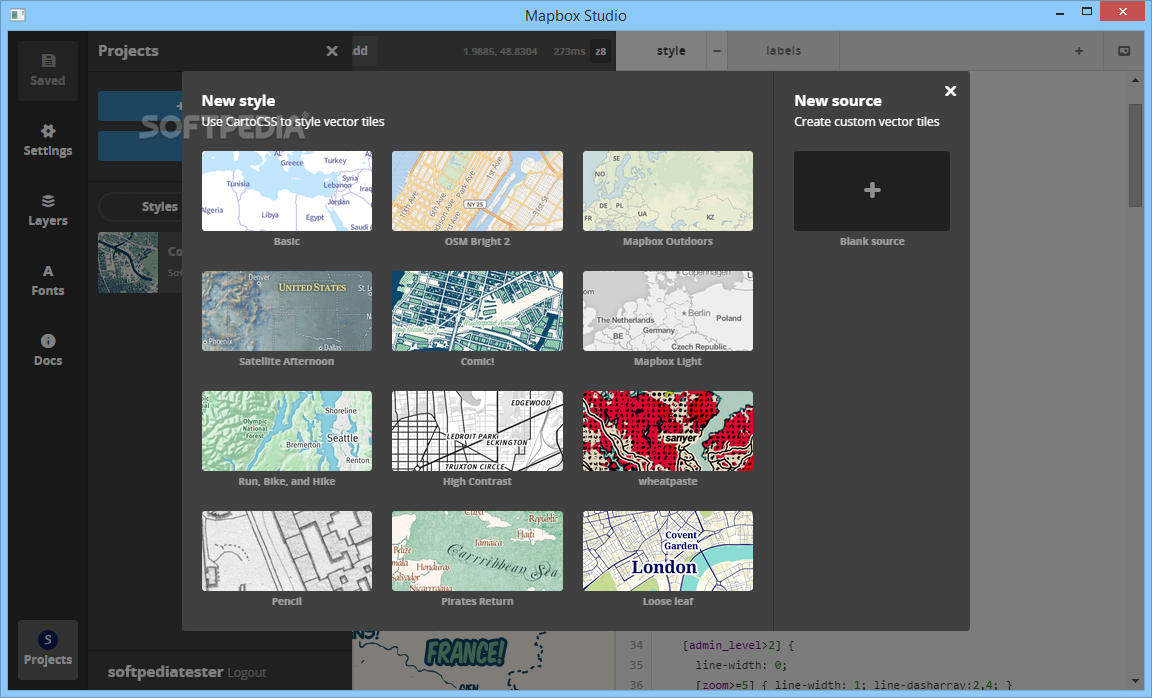This screenshot has width=1152, height=698.
Task: Click the window system menu icon
Action: pos(18,15)
